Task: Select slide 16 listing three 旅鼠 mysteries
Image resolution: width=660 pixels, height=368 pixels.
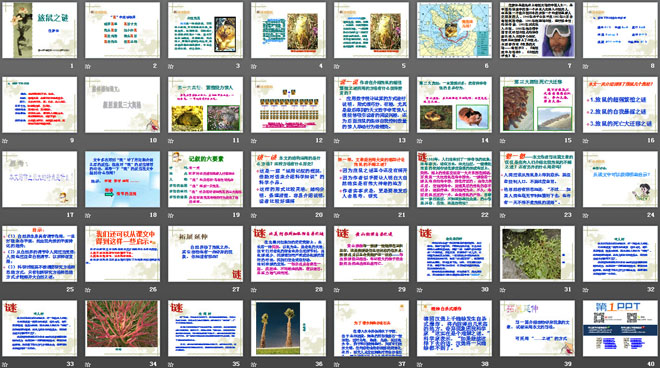Action: coord(620,105)
